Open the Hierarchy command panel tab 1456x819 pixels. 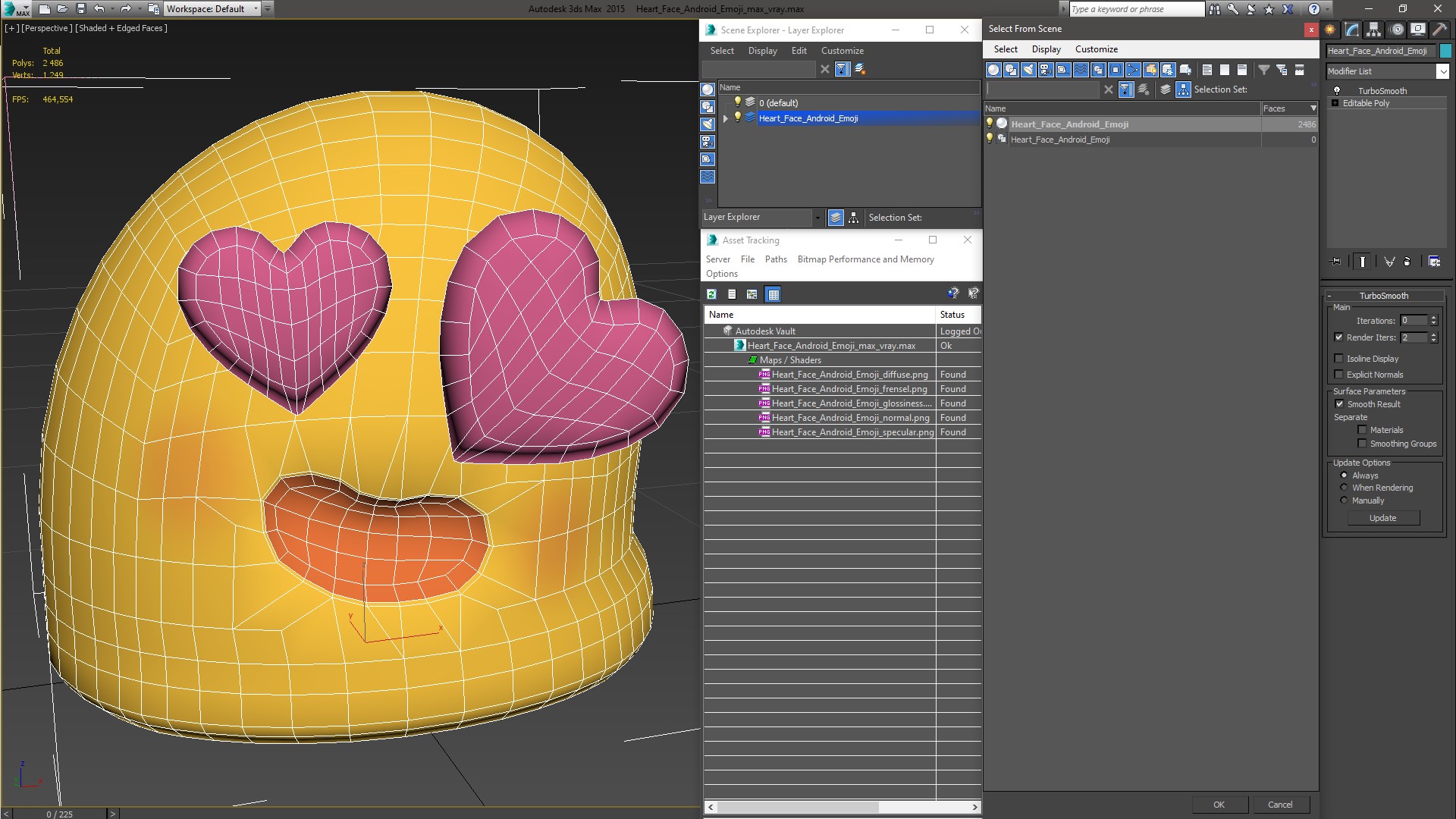click(1373, 30)
